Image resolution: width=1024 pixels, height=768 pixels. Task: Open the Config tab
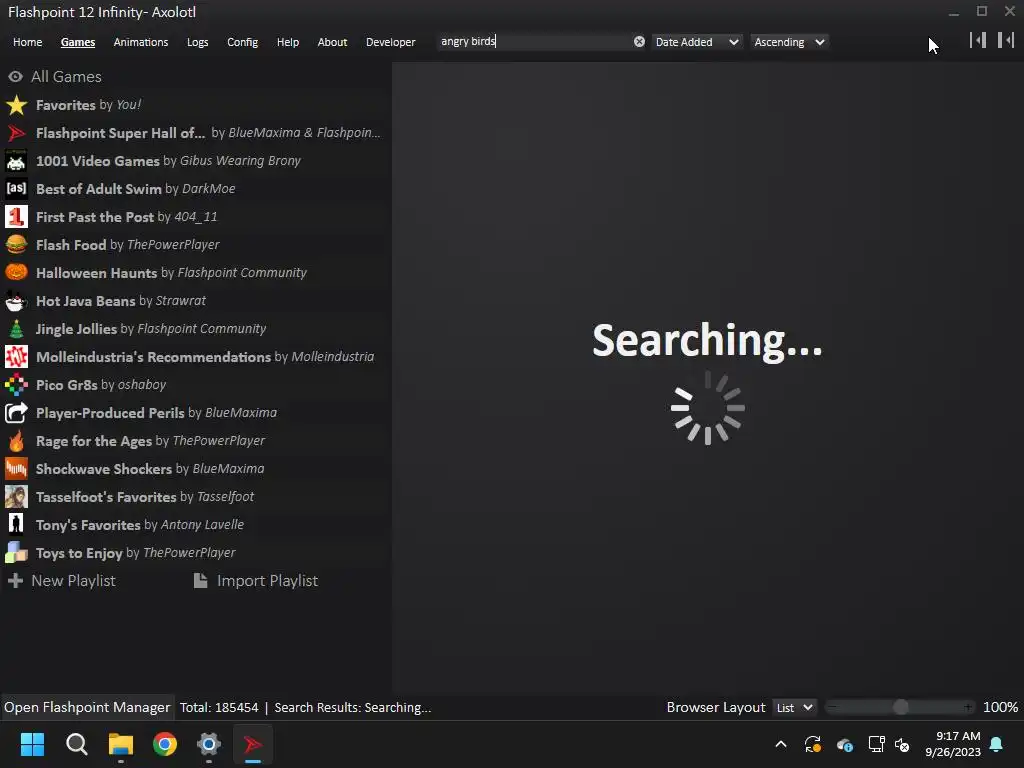point(242,42)
